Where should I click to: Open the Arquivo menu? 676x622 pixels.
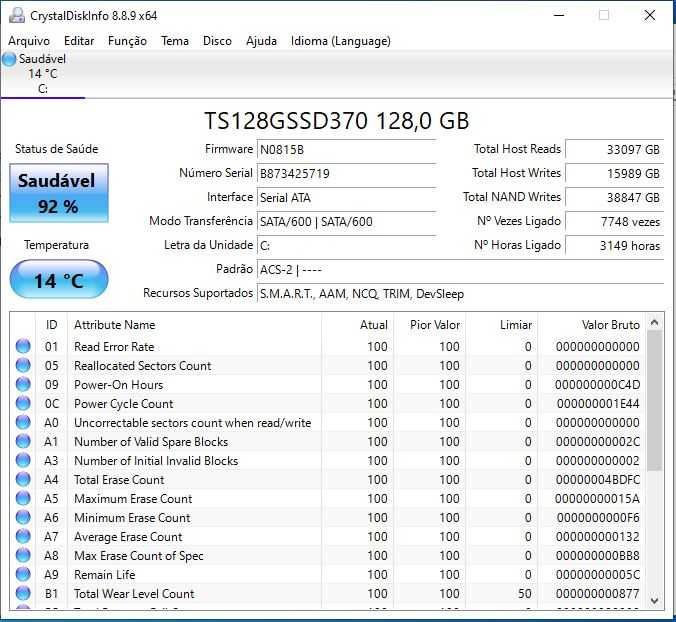coord(29,41)
